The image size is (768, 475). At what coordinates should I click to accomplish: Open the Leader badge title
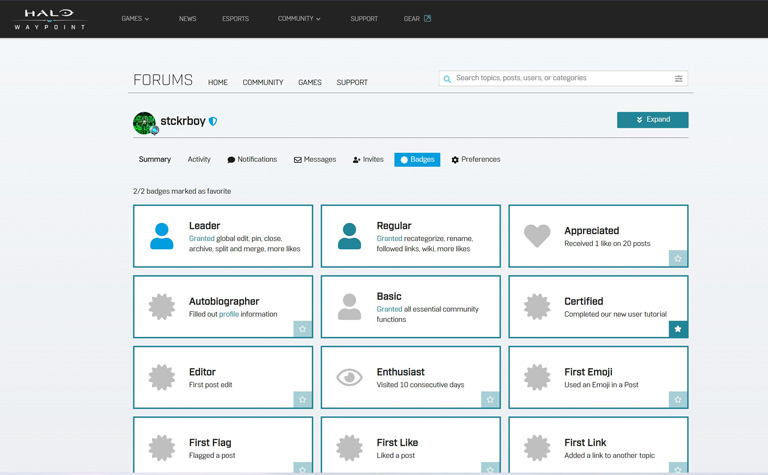205,226
